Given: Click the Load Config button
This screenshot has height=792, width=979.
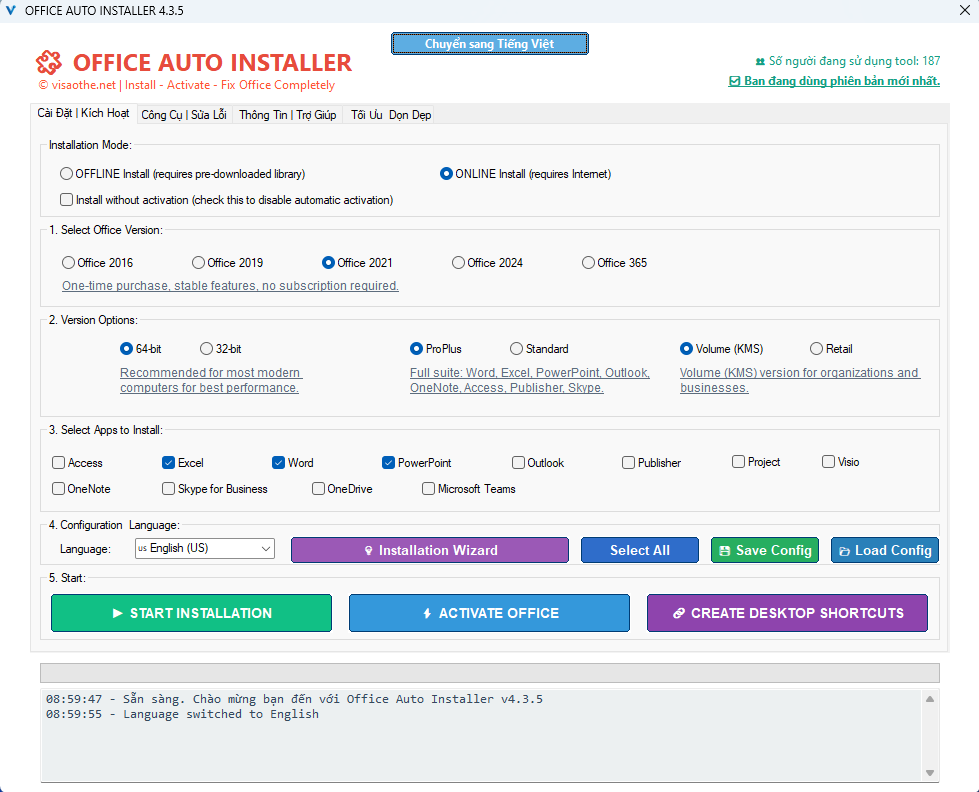Looking at the screenshot, I should click(x=885, y=550).
